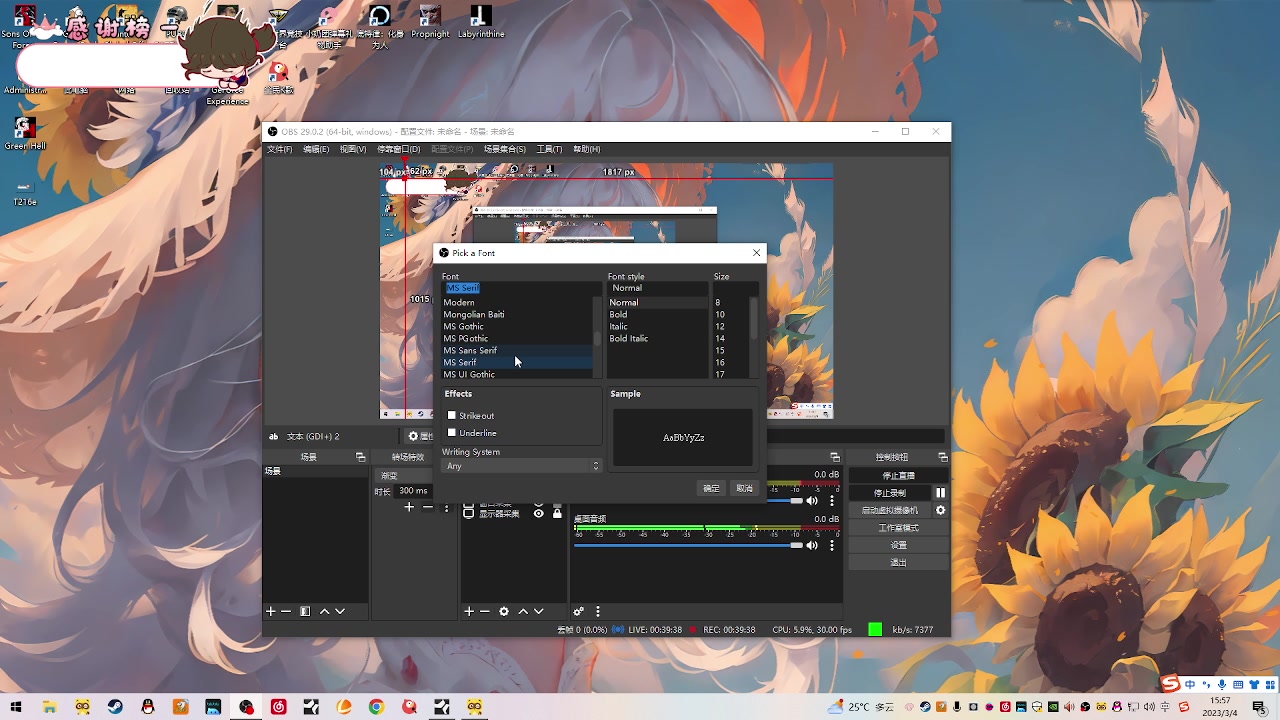1280x720 pixels.
Task: Open advanced audio properties gears icon
Action: click(x=578, y=611)
